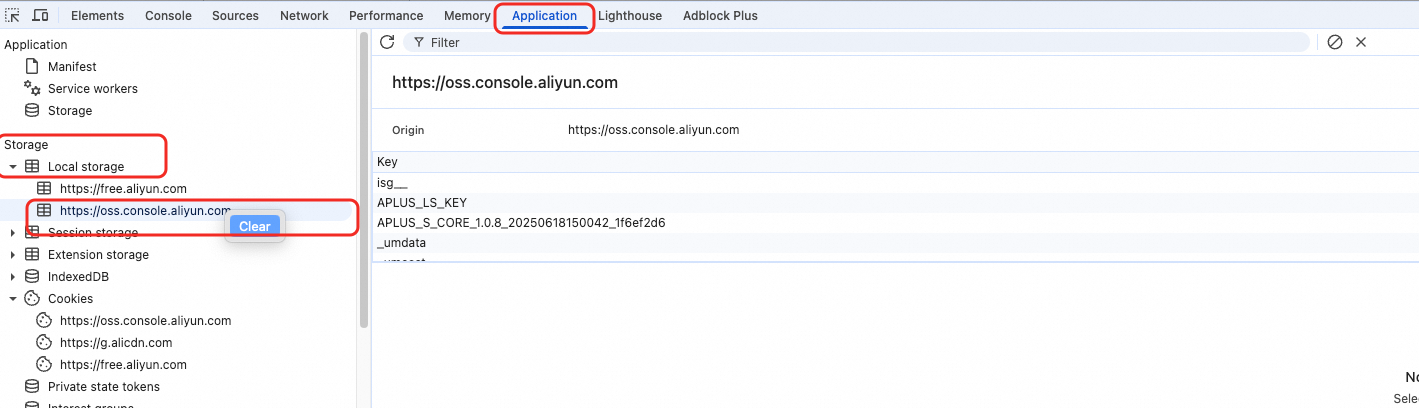Click cookie icon beside g.alicdn.com
Screen dimensions: 1419x408
point(44,343)
